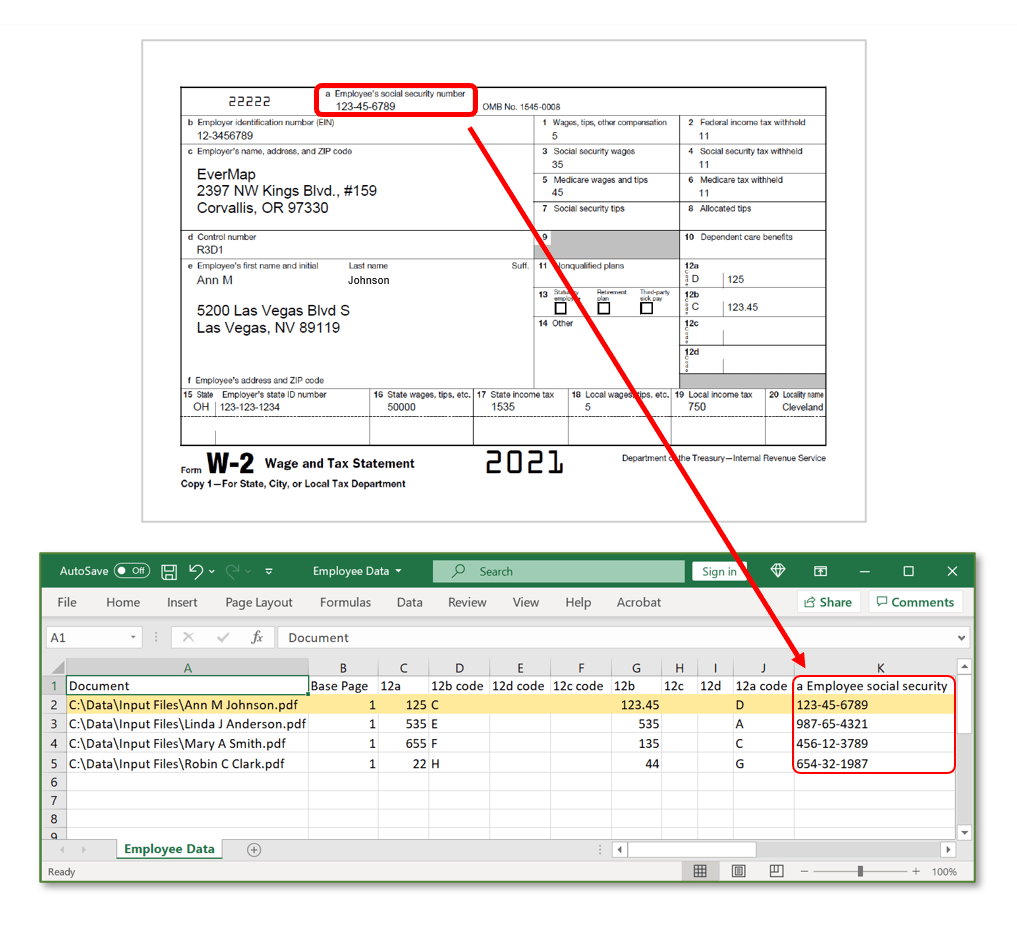Open the Formulas ribbon tab
Image resolution: width=1017 pixels, height=931 pixels.
[345, 602]
